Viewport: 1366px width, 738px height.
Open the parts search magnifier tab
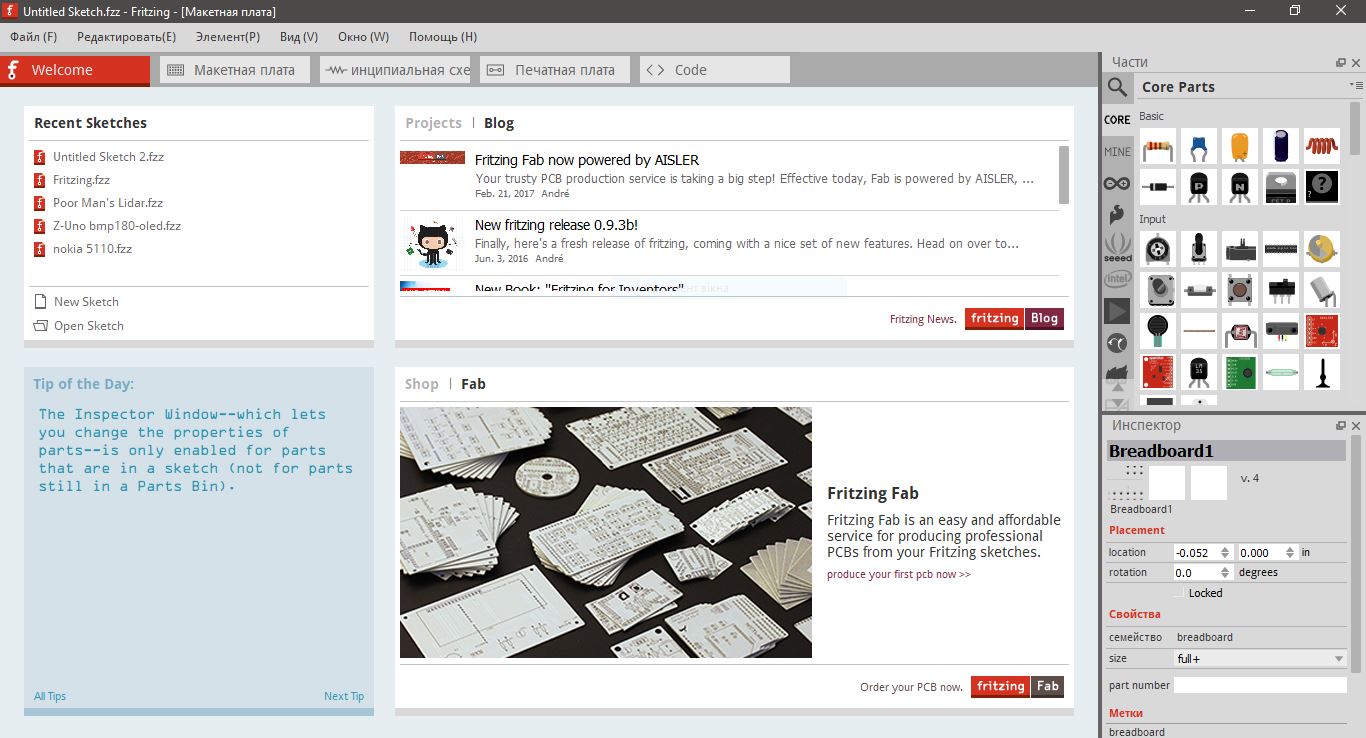point(1117,86)
